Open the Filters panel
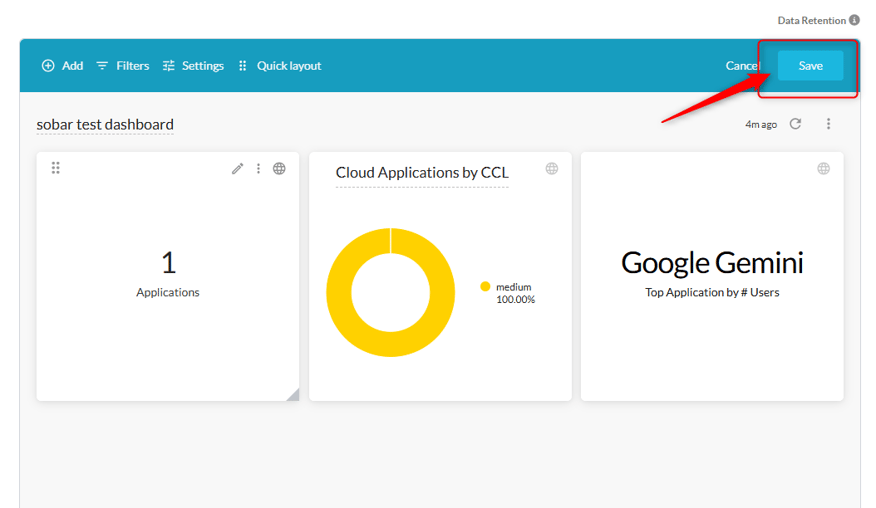 [x=123, y=66]
